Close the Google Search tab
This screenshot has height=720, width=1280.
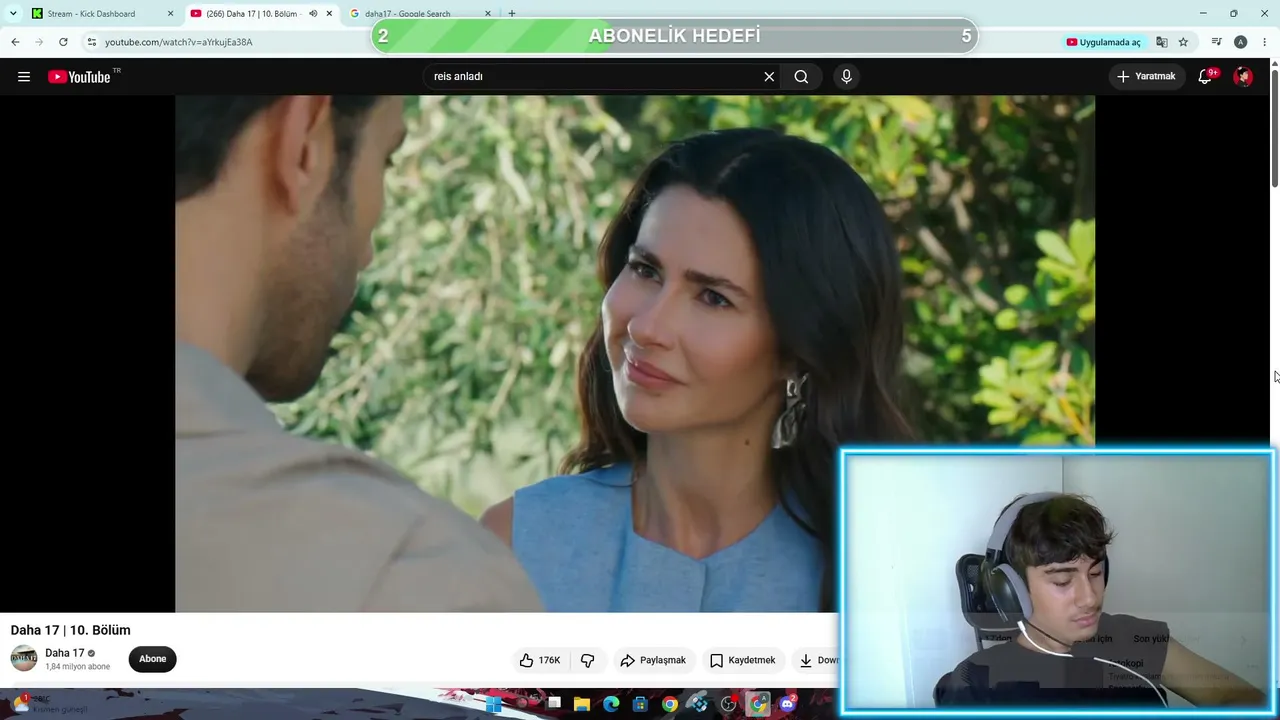(x=488, y=14)
